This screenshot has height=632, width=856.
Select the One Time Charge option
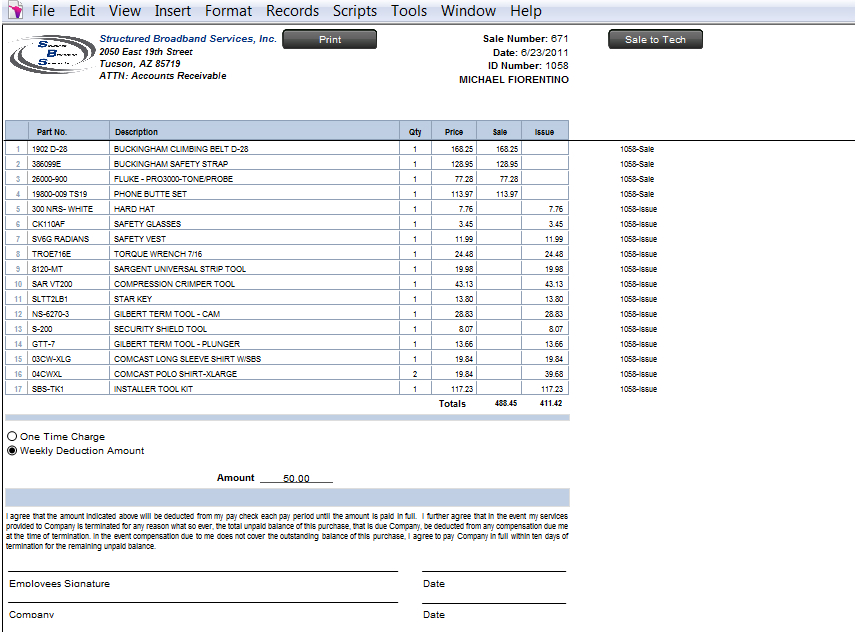(12, 437)
